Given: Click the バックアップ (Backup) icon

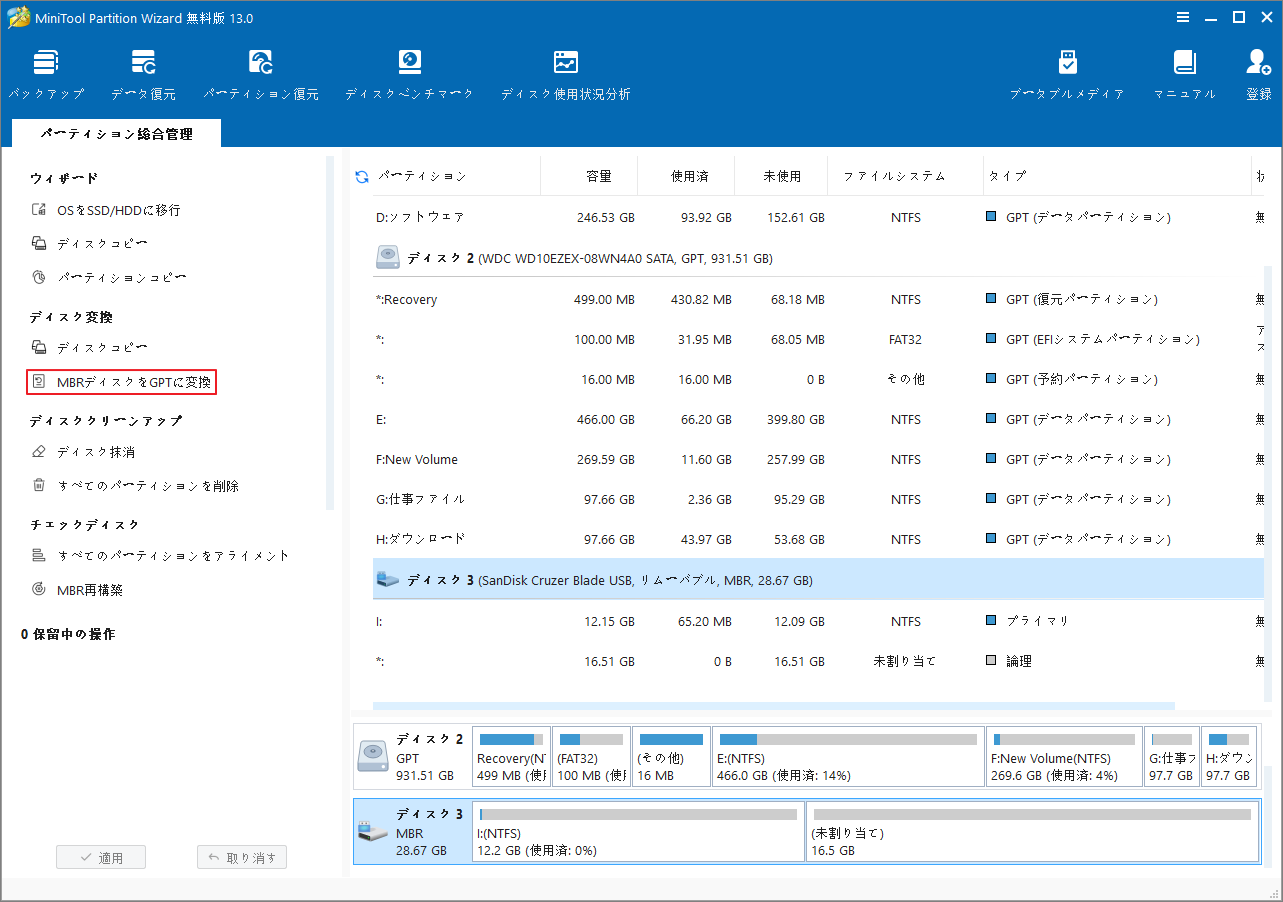Looking at the screenshot, I should click(x=45, y=72).
